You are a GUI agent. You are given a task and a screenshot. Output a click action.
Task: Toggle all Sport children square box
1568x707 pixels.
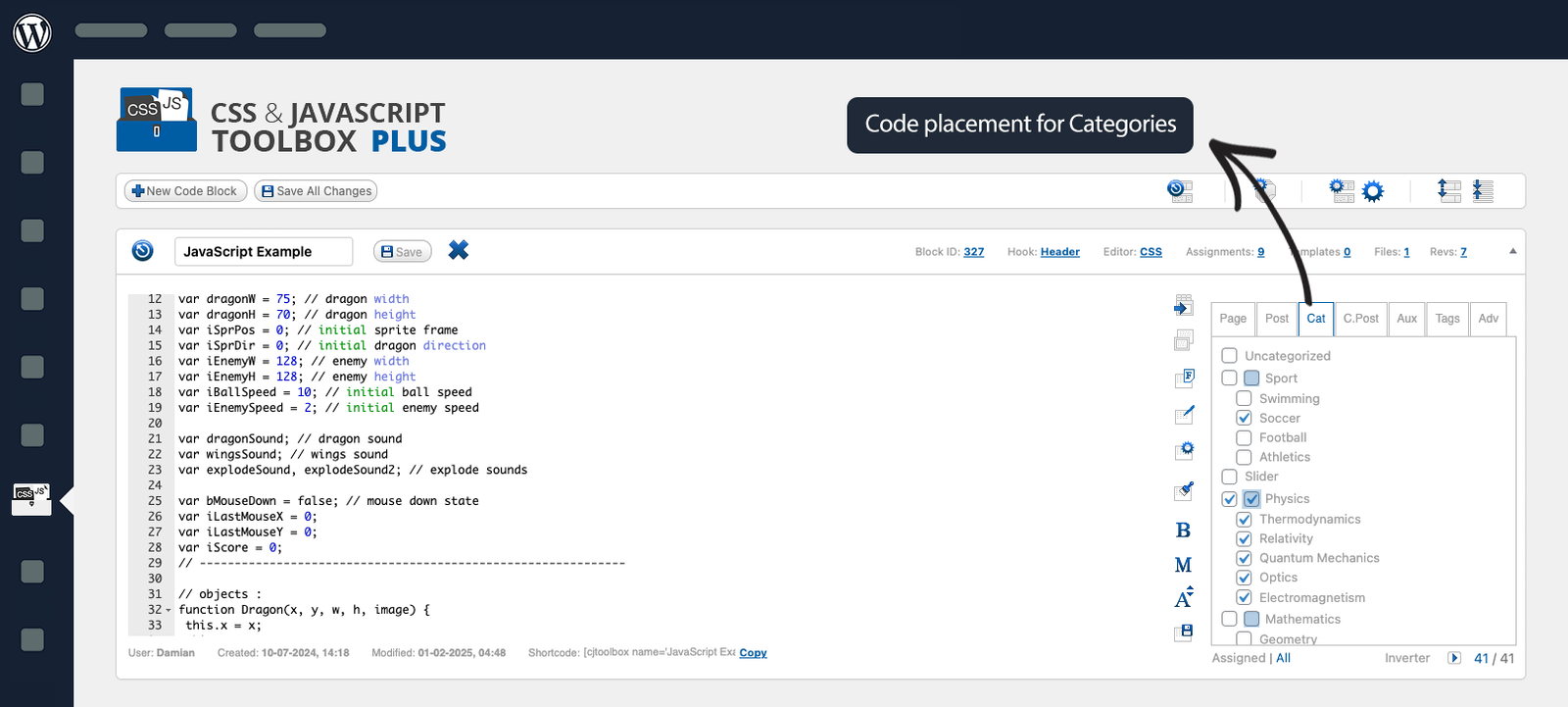pyautogui.click(x=1251, y=378)
